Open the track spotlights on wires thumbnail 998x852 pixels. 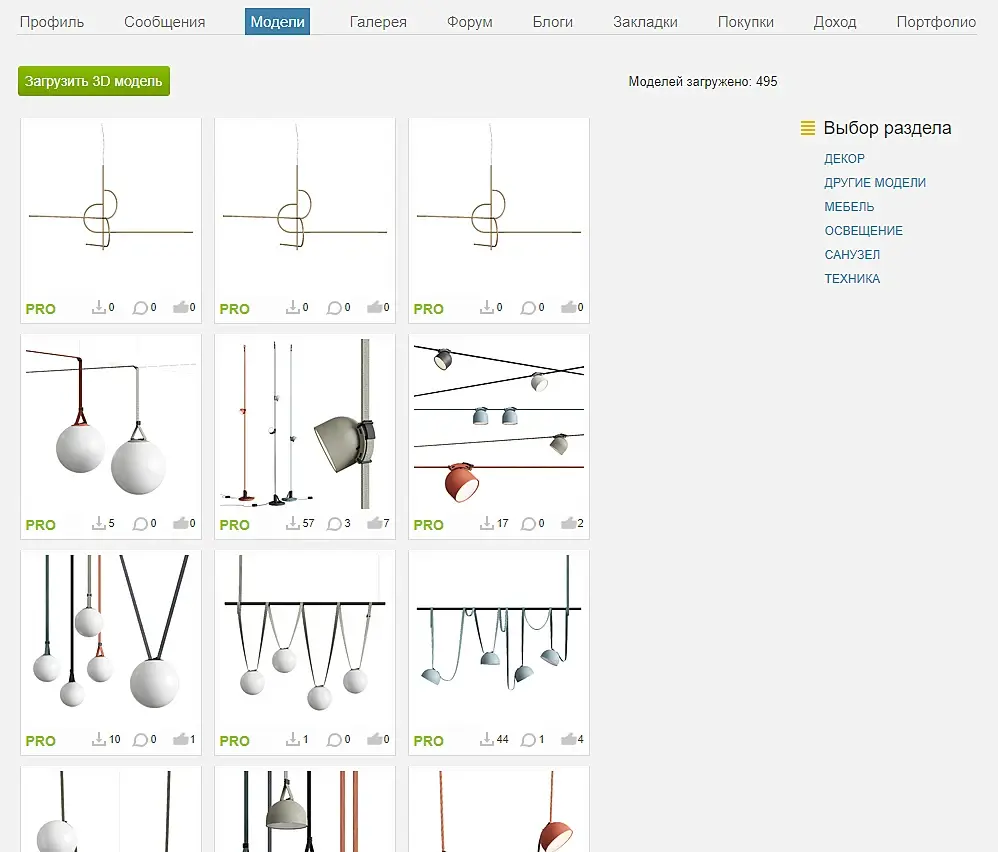[x=499, y=424]
